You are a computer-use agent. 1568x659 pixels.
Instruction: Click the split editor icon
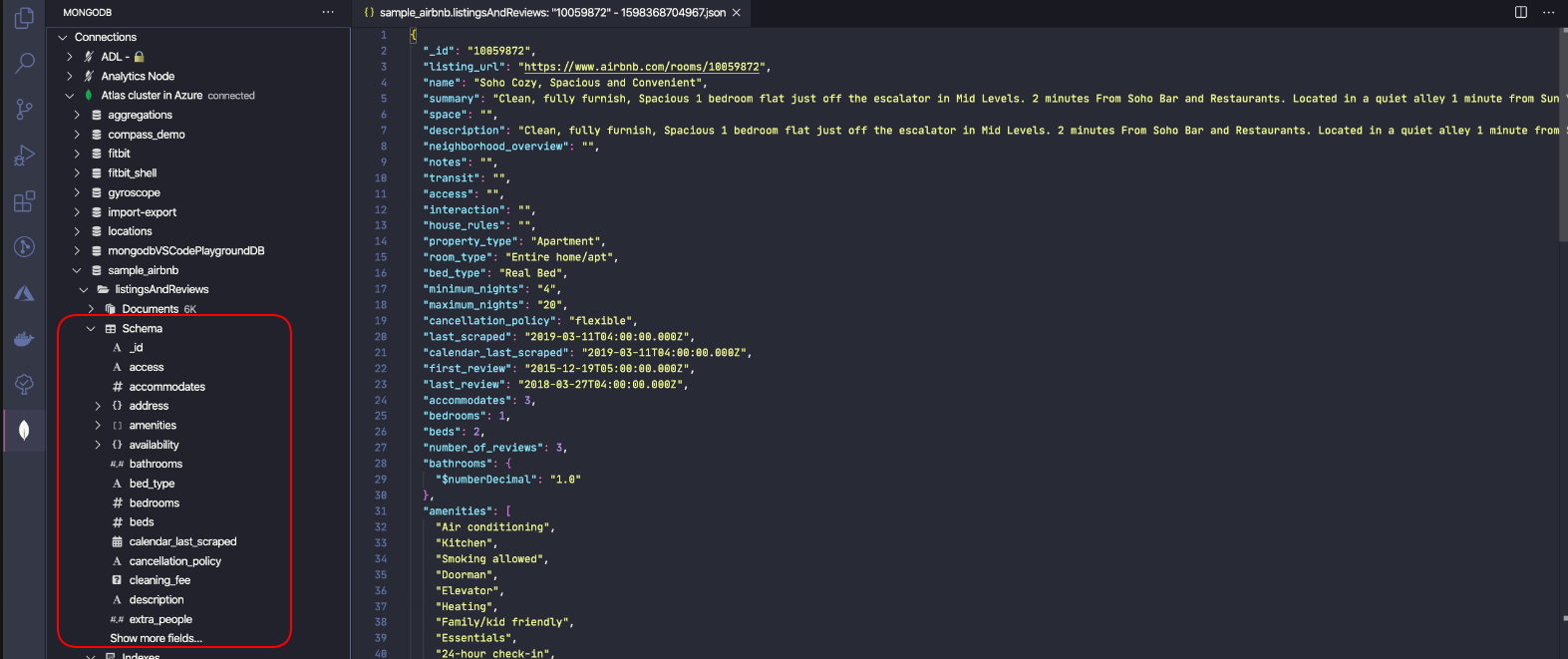pos(1520,12)
